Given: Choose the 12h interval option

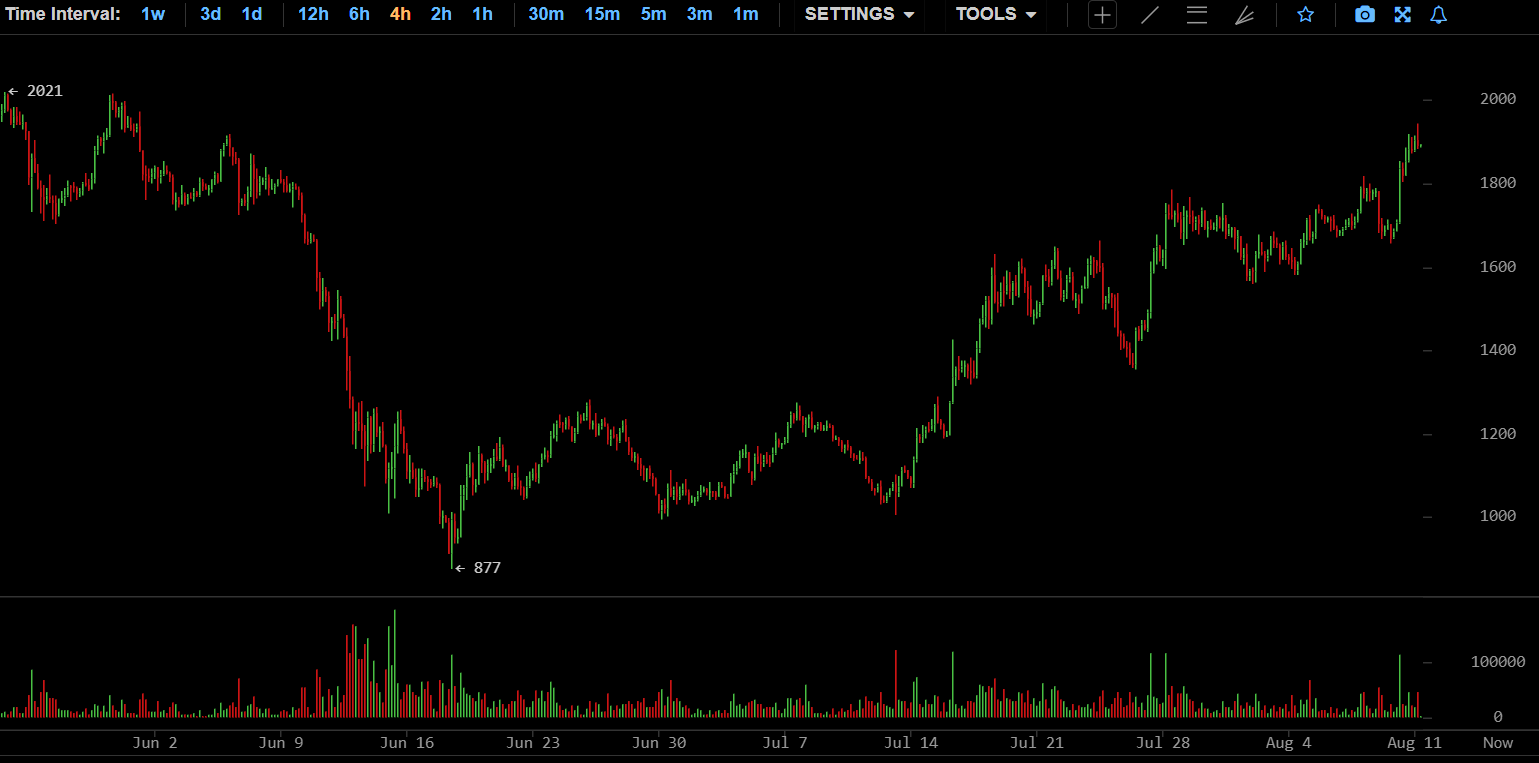Looking at the screenshot, I should coord(313,14).
